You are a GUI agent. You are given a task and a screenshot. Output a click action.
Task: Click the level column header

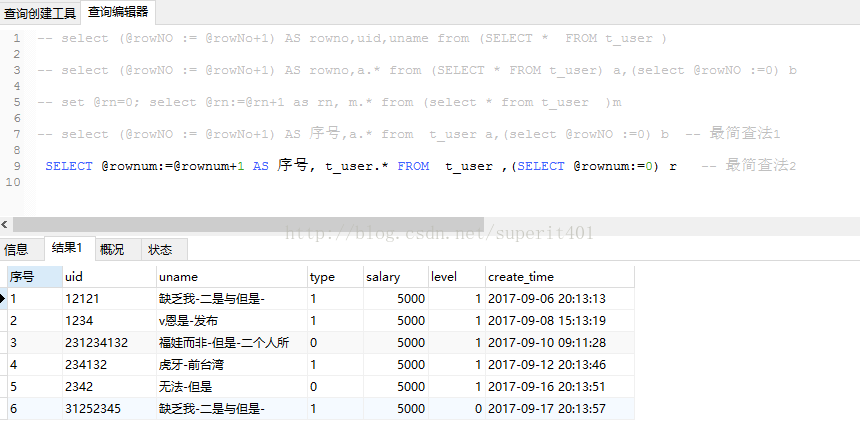pos(456,277)
